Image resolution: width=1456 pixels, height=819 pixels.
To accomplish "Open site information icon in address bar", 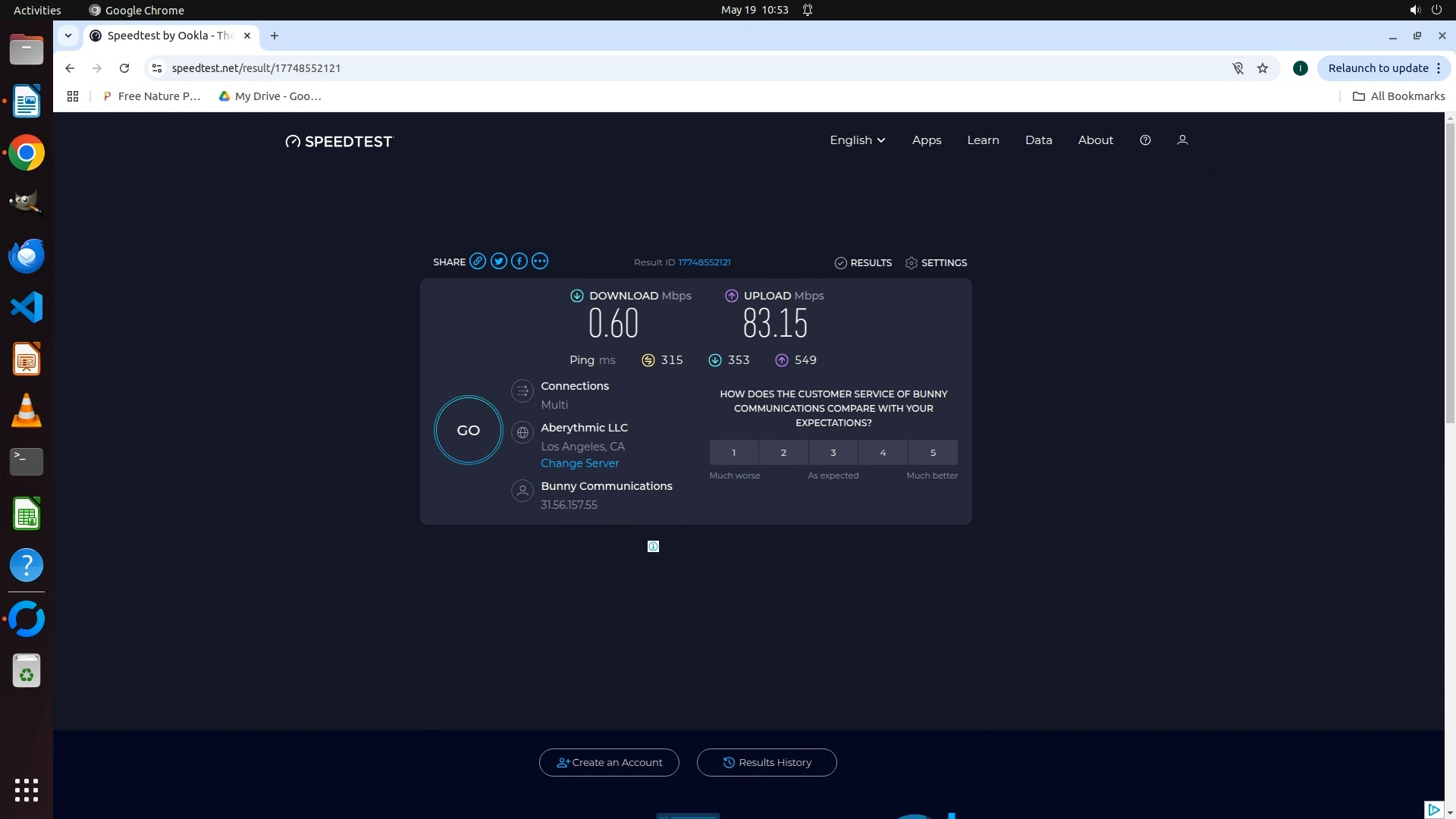I will pos(157,68).
